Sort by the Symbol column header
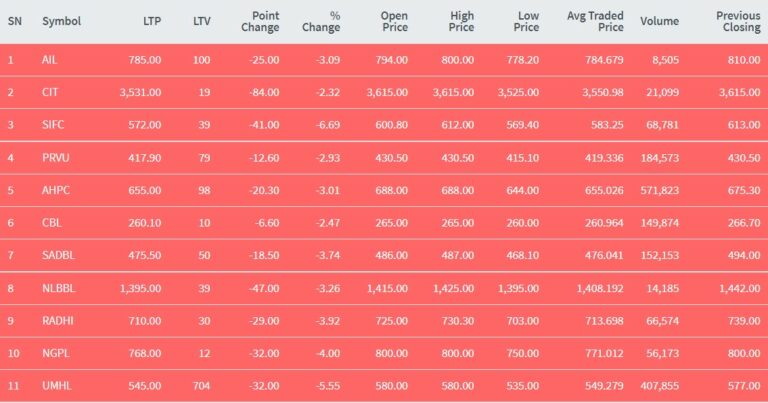The image size is (768, 403). click(62, 21)
